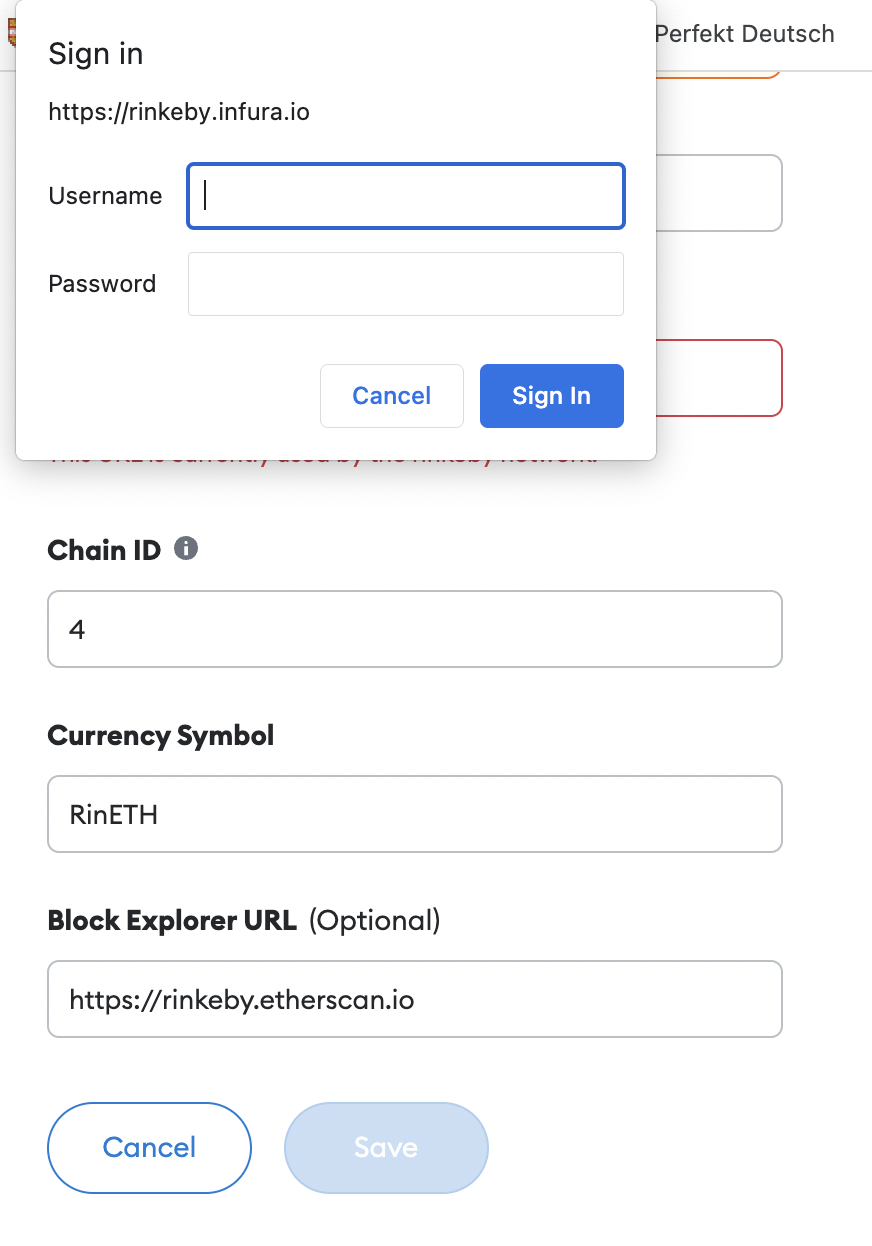Image resolution: width=872 pixels, height=1246 pixels.
Task: Click the red-bordered RPC URL field edge
Action: (x=719, y=378)
